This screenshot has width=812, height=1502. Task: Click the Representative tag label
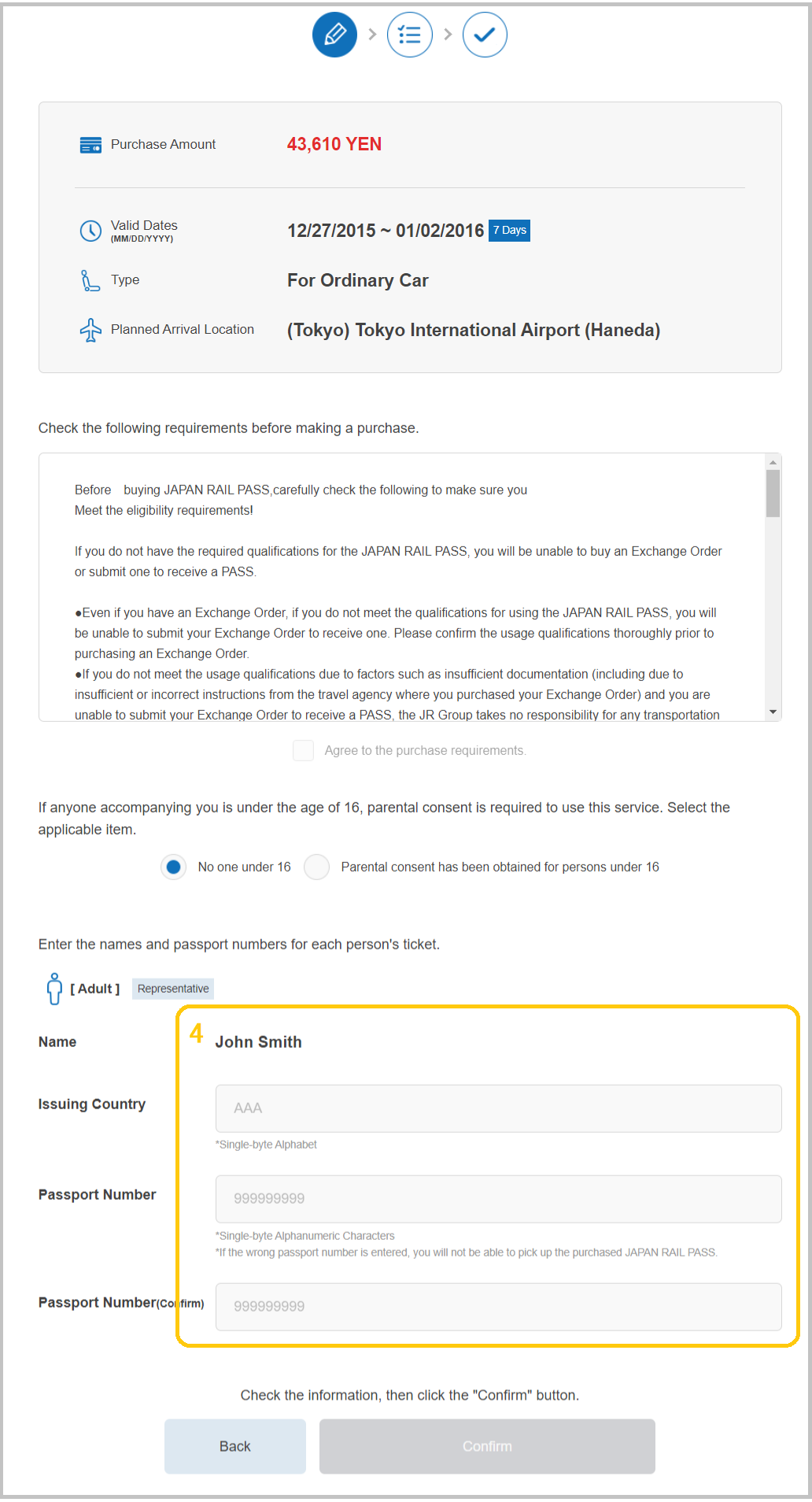(173, 989)
